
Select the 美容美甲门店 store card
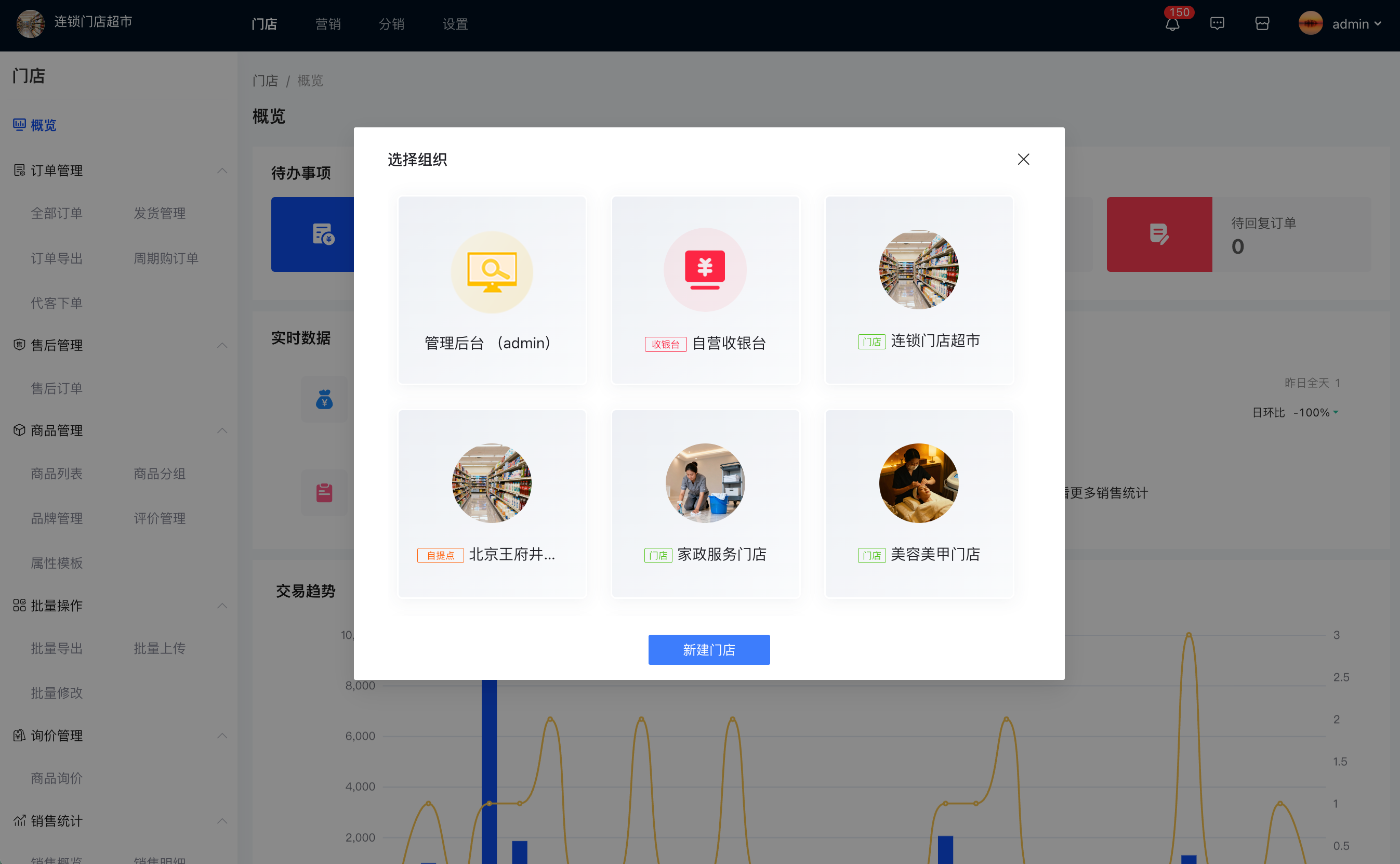[919, 503]
